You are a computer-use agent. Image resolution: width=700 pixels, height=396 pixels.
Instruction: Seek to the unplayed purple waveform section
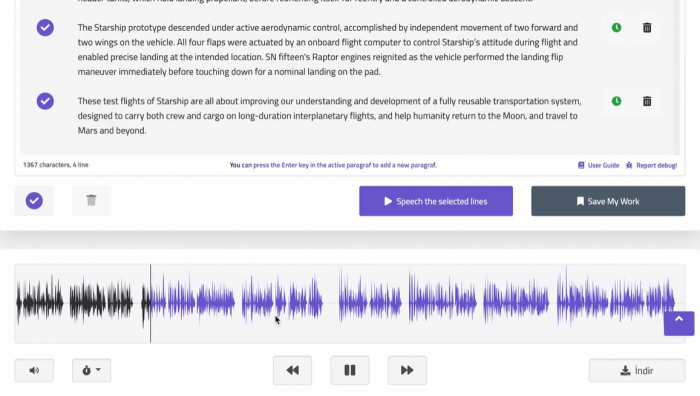pos(413,304)
